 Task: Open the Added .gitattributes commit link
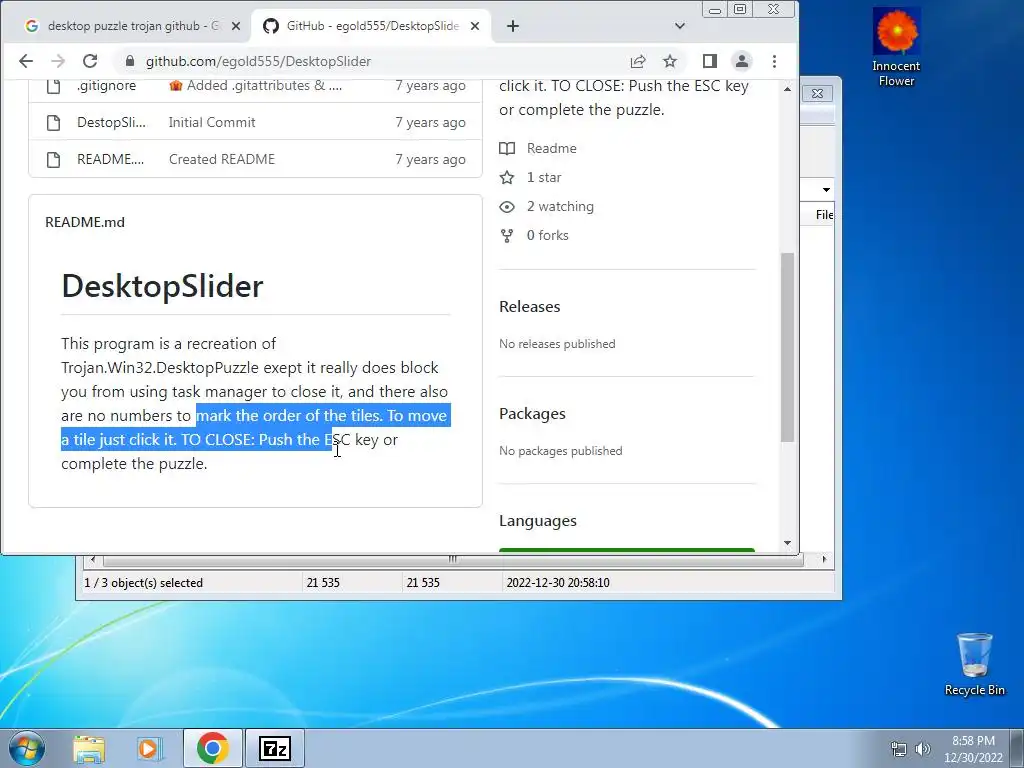pyautogui.click(x=255, y=86)
